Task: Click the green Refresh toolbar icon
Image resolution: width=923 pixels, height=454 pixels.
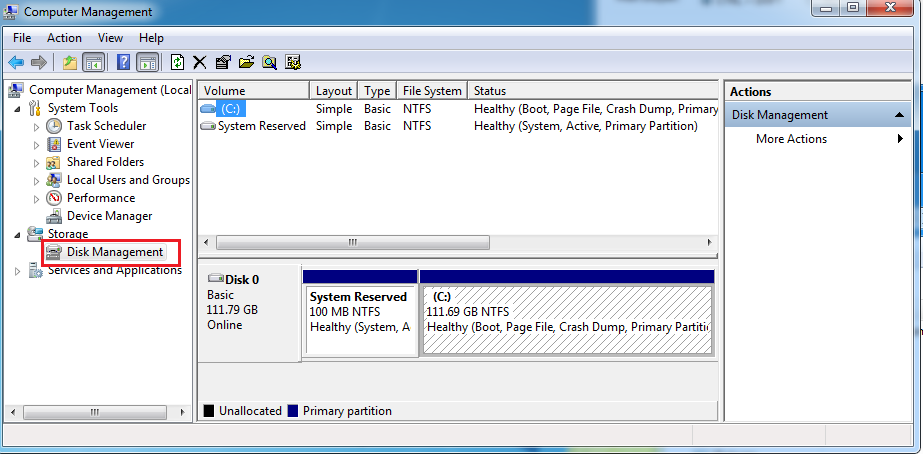Action: point(177,62)
